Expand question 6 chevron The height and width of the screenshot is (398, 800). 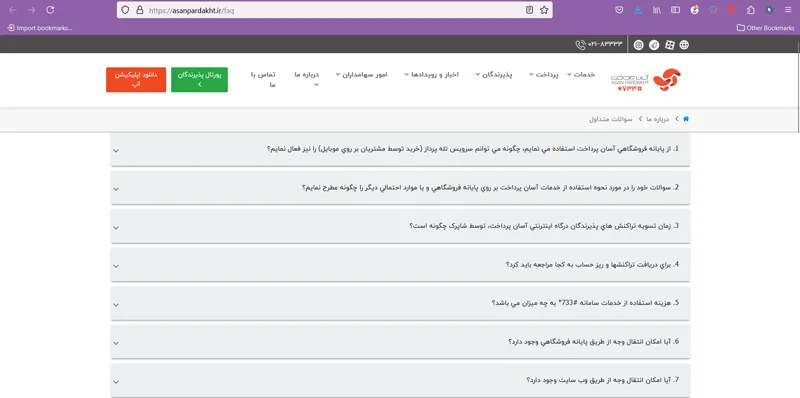[116, 343]
